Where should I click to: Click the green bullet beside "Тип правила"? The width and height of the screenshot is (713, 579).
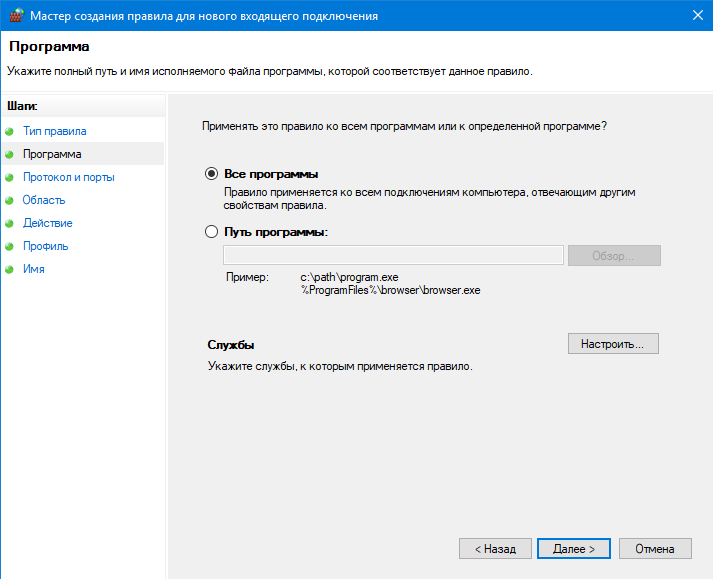tap(10, 131)
